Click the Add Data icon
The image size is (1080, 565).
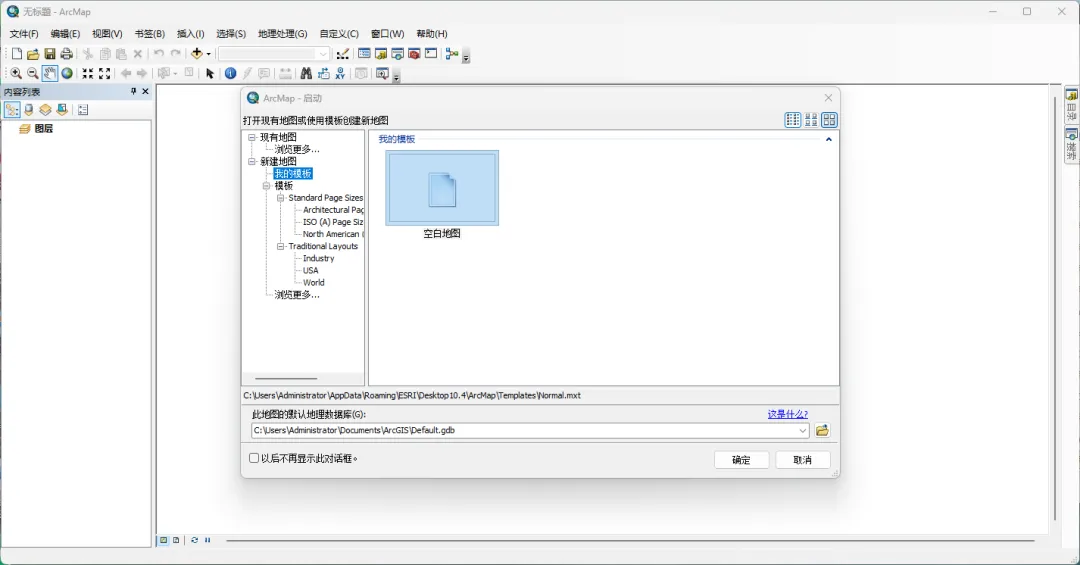(196, 54)
